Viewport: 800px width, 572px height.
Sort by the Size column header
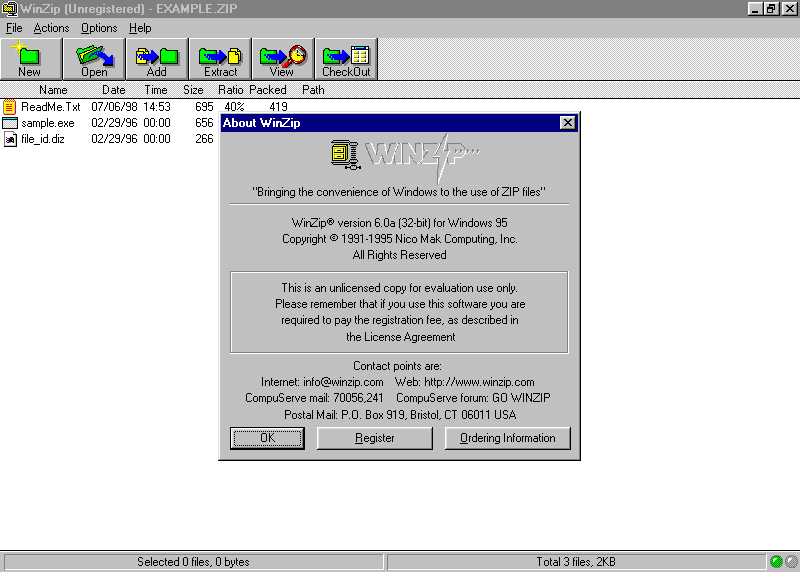click(x=193, y=90)
